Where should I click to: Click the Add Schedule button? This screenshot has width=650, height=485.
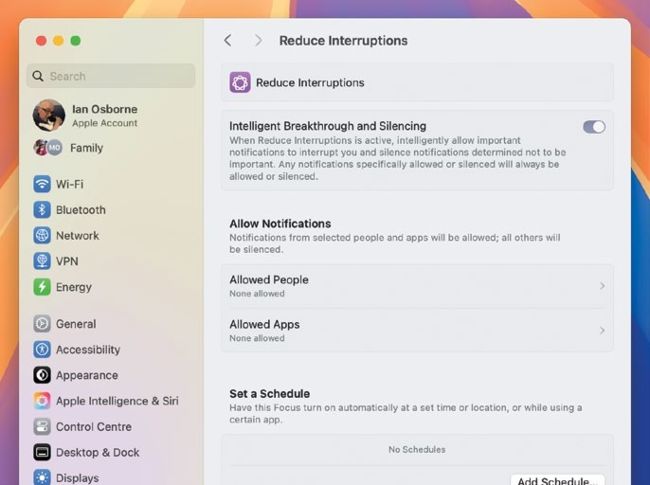coord(558,480)
